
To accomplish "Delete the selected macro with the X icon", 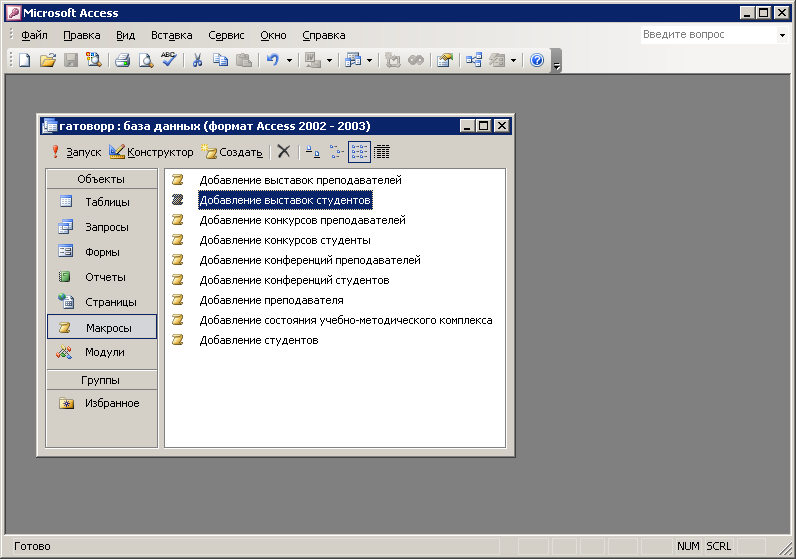I will pos(284,151).
